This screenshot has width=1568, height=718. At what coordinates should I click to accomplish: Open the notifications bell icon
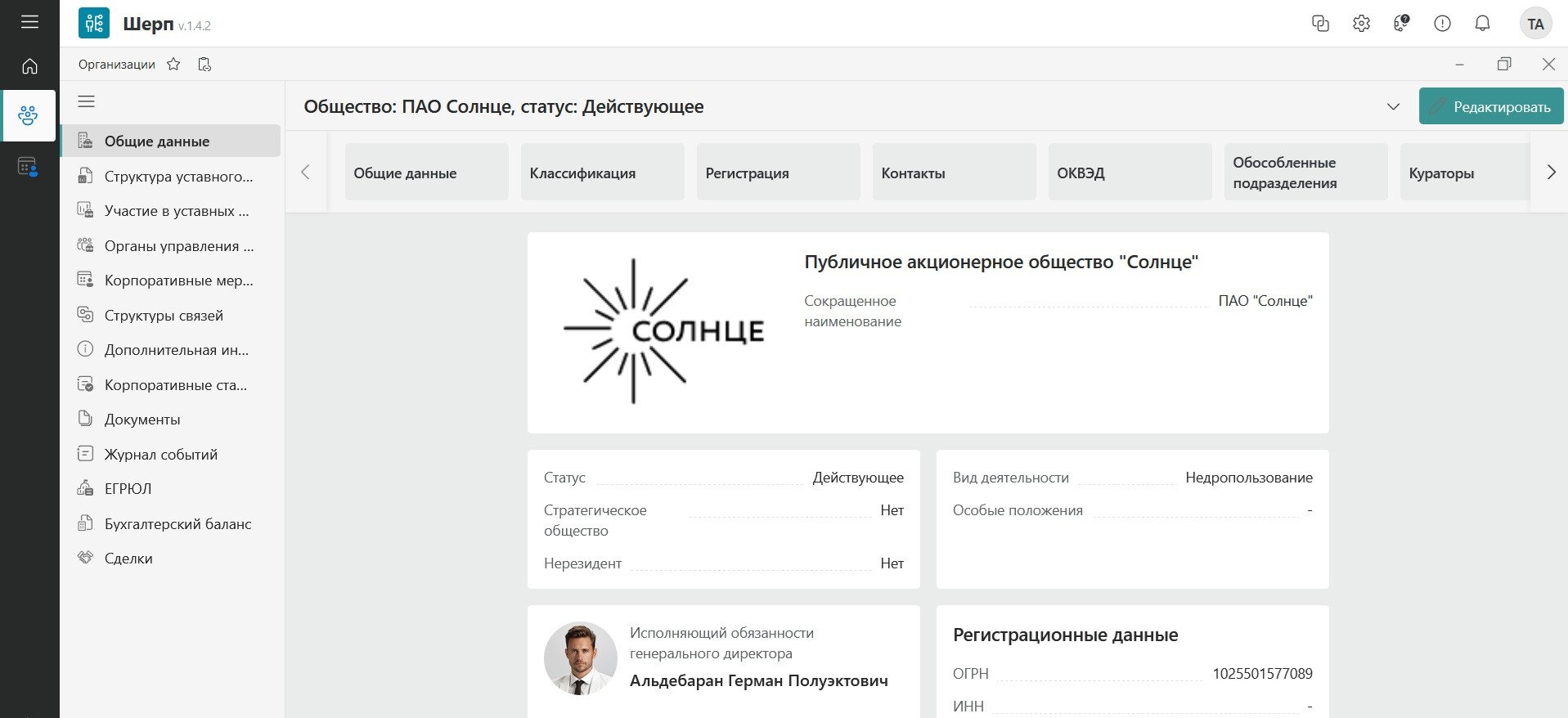pos(1482,24)
